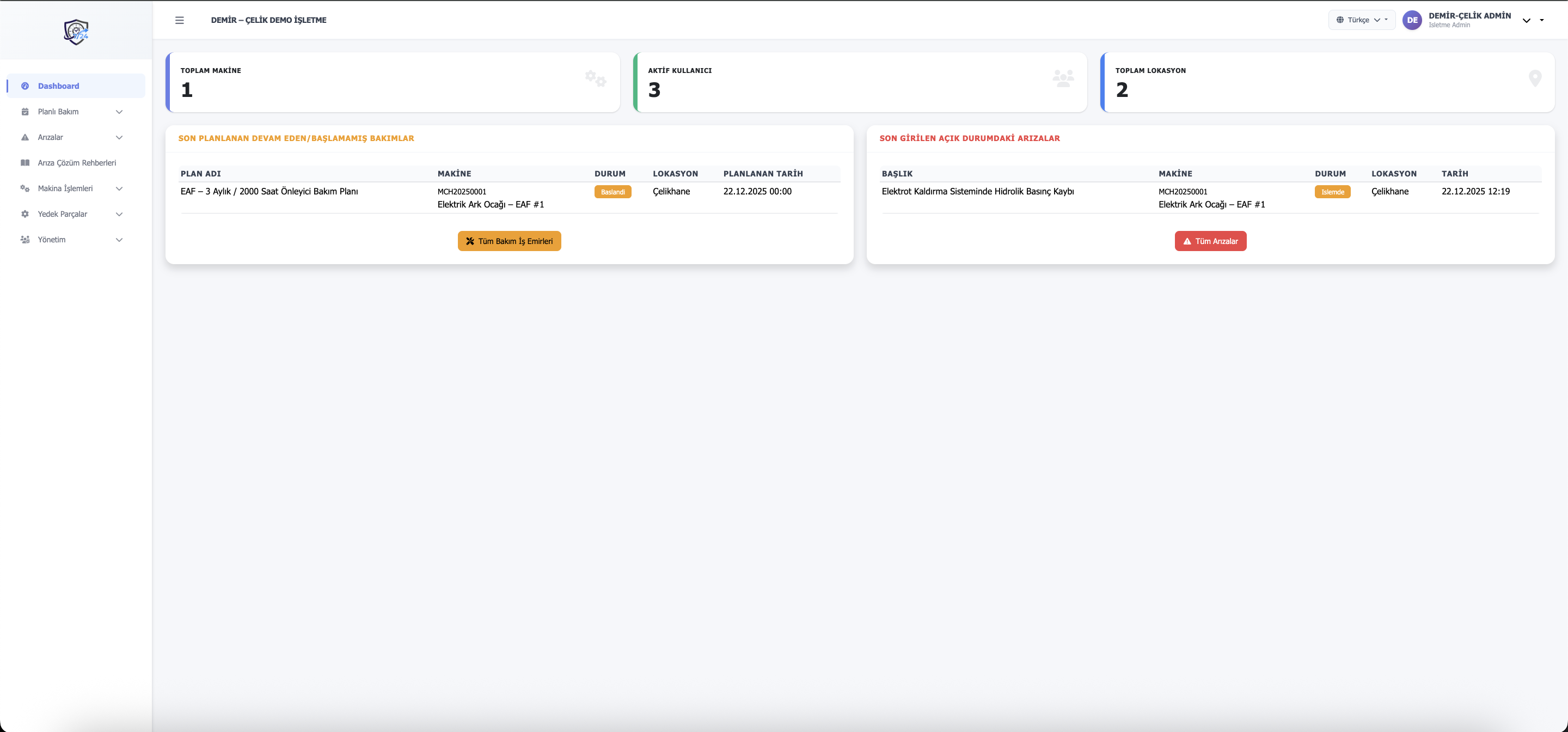Click the gear icon next to Yedek Parçalar
The width and height of the screenshot is (1568, 732).
point(24,213)
